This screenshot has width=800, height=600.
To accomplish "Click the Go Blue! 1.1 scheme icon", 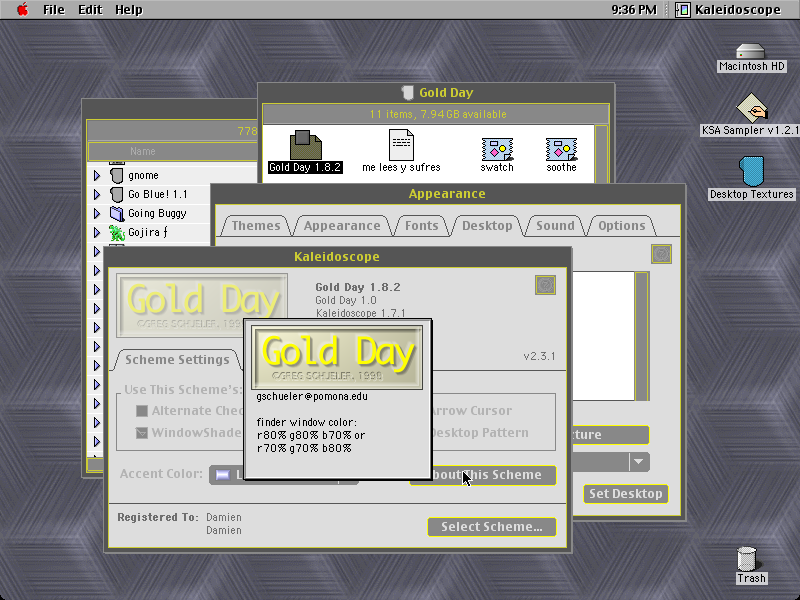I will point(117,194).
